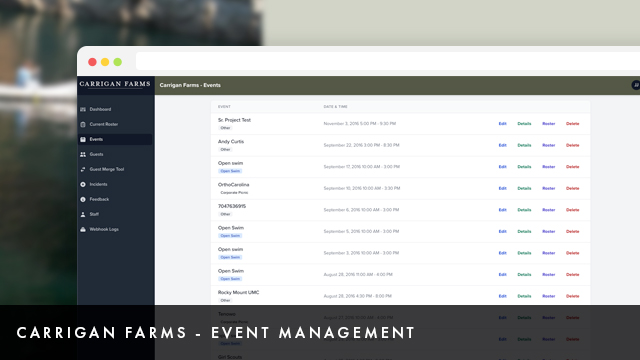Image resolution: width=640 pixels, height=360 pixels.
Task: Click the user avatar in header
Action: (x=636, y=85)
